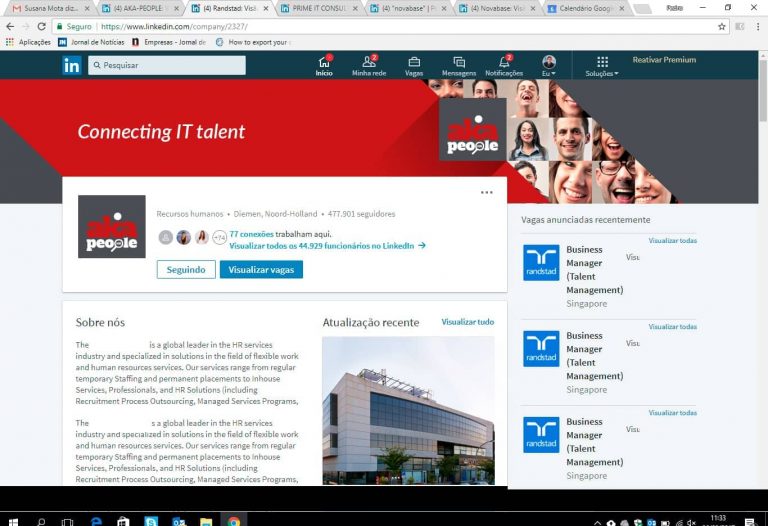Viewport: 768px width, 526px height.
Task: View all 44.929 funcionários on LinkedIn
Action: pos(327,246)
